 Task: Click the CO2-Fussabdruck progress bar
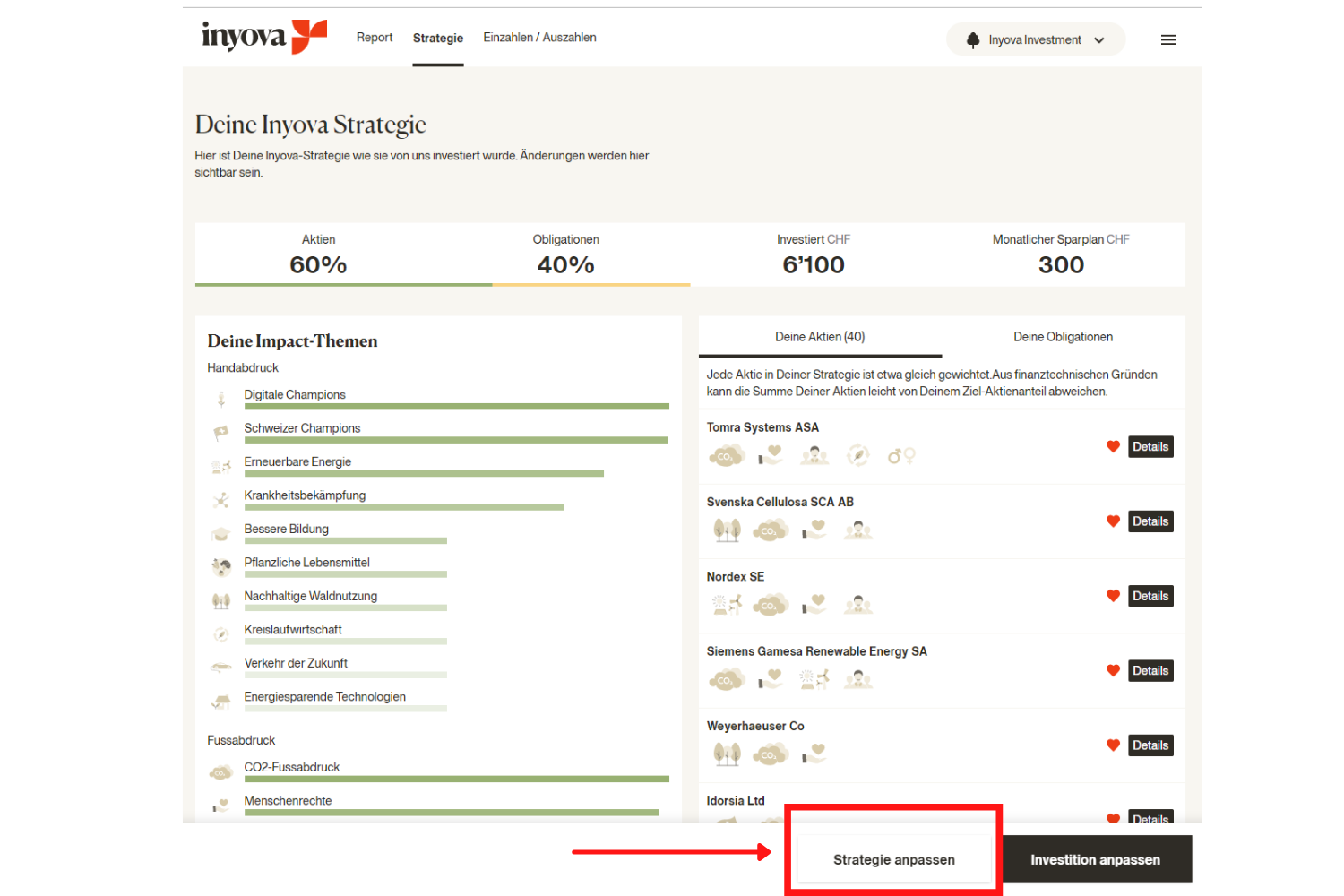coord(457,780)
